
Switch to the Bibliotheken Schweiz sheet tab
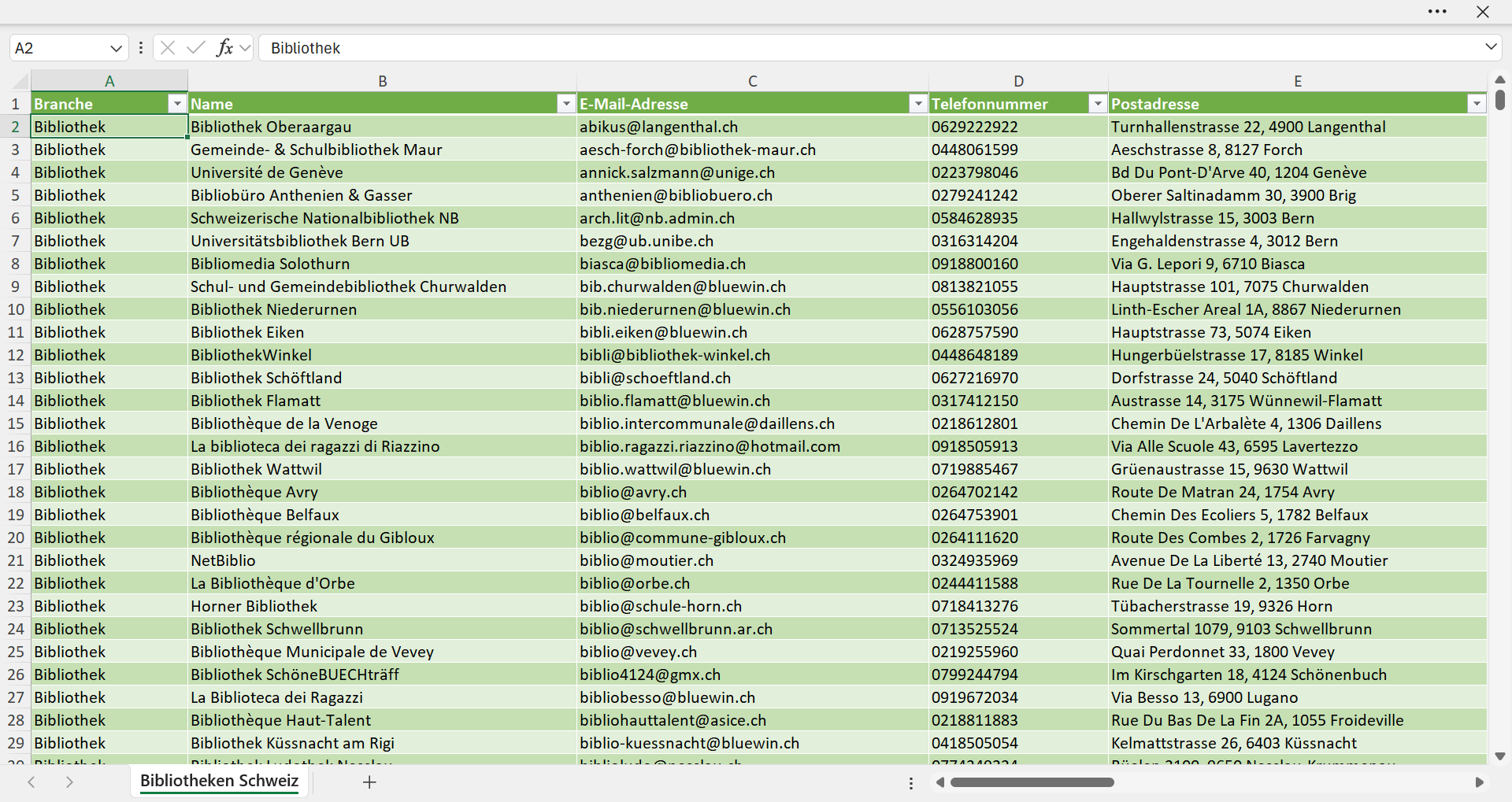pyautogui.click(x=220, y=781)
